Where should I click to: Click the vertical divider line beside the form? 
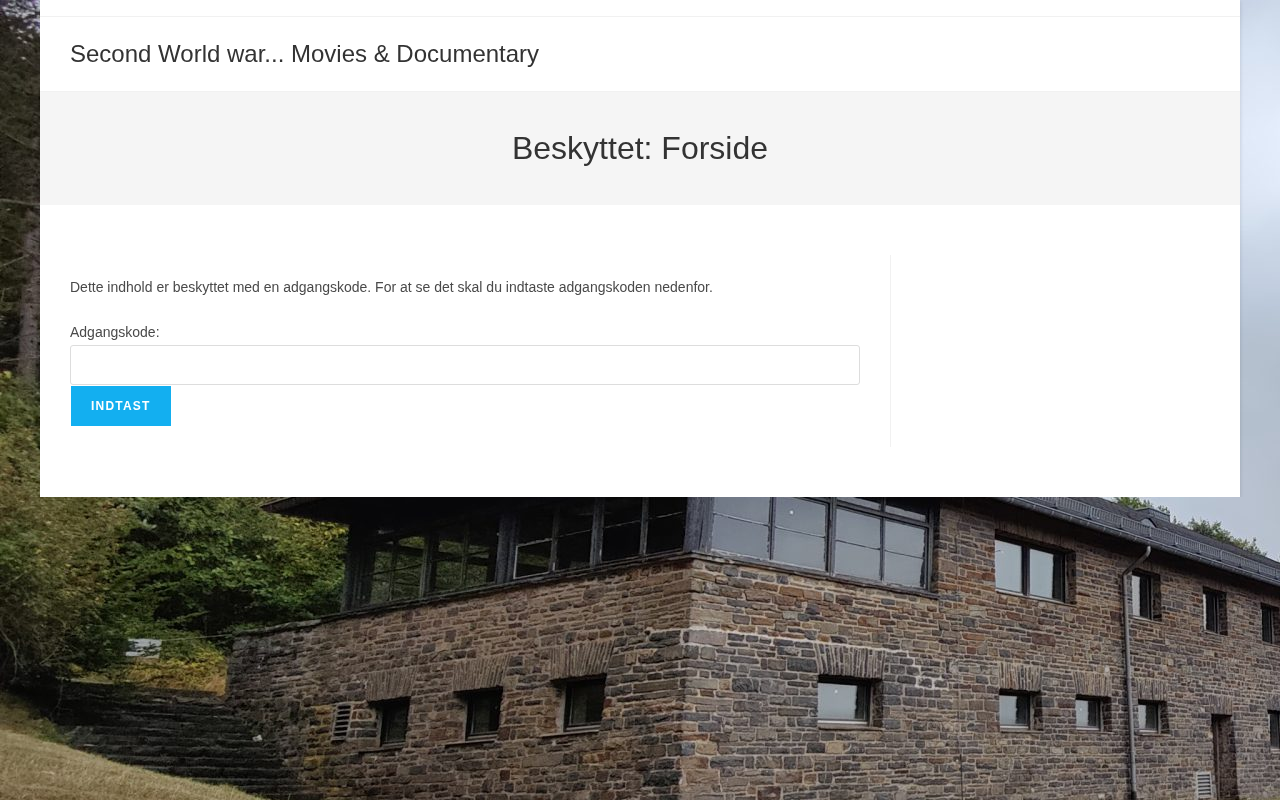890,351
